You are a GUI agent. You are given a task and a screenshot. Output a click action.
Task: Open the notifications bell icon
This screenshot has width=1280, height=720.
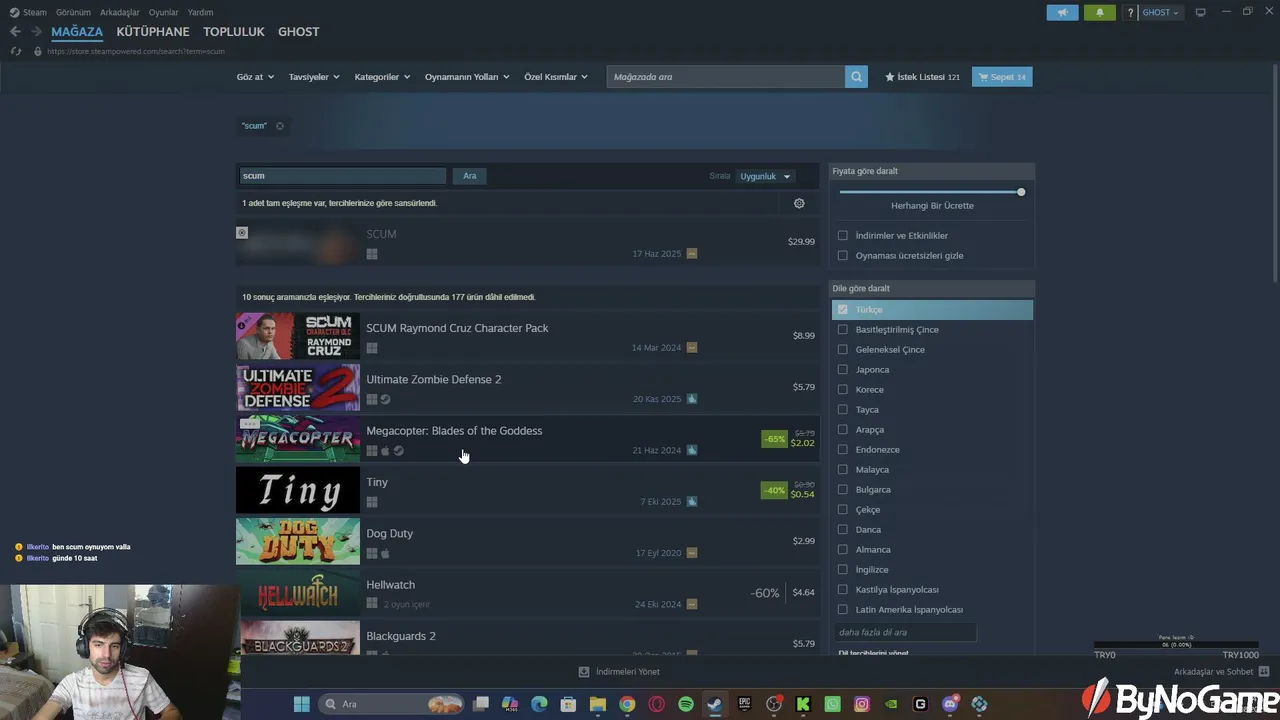click(x=1100, y=12)
